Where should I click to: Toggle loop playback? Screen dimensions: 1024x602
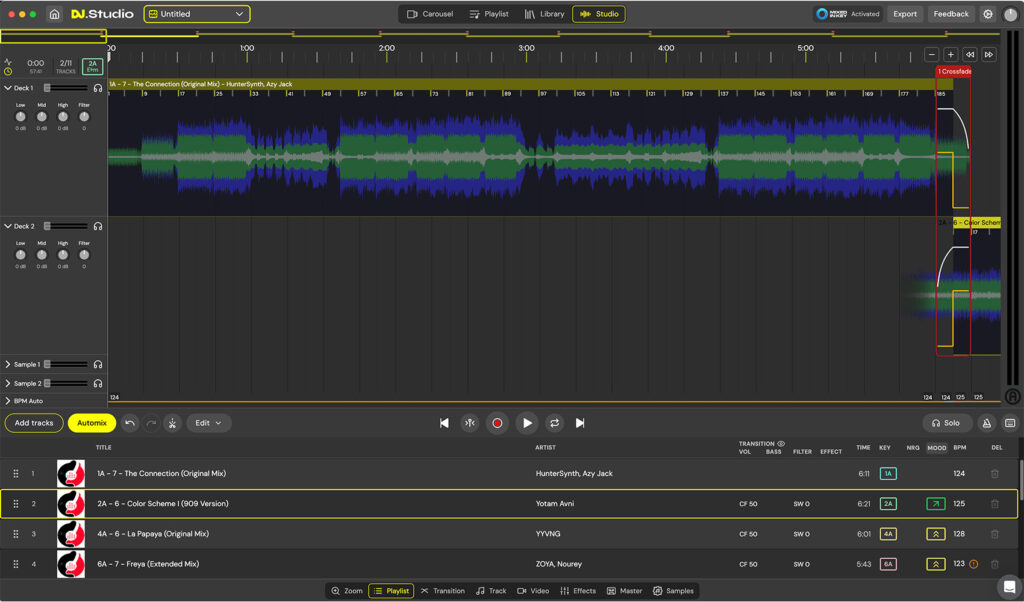(x=554, y=423)
